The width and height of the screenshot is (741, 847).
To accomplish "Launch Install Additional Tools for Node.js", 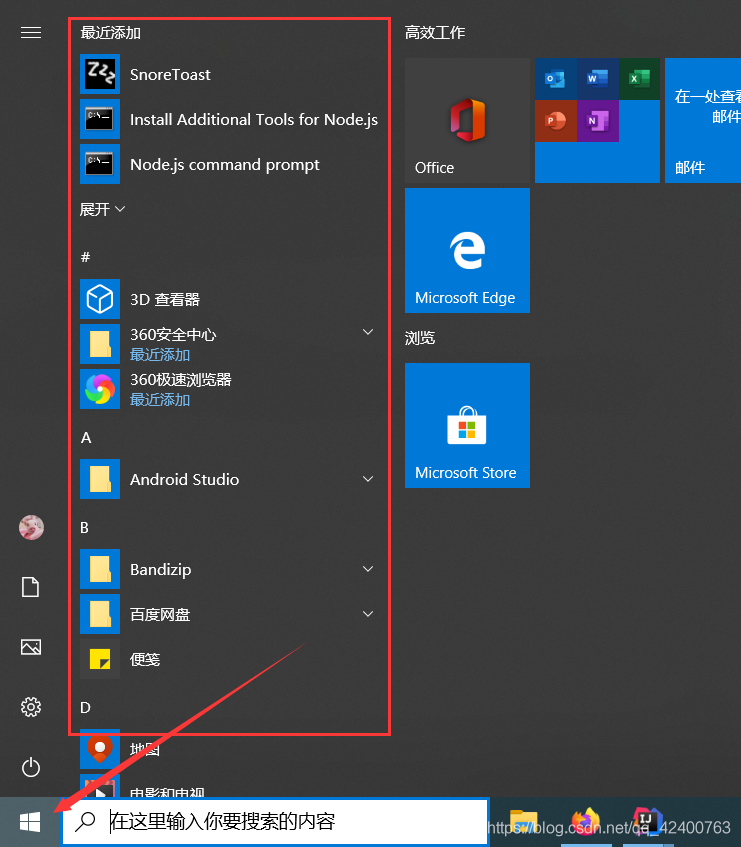I will (229, 119).
